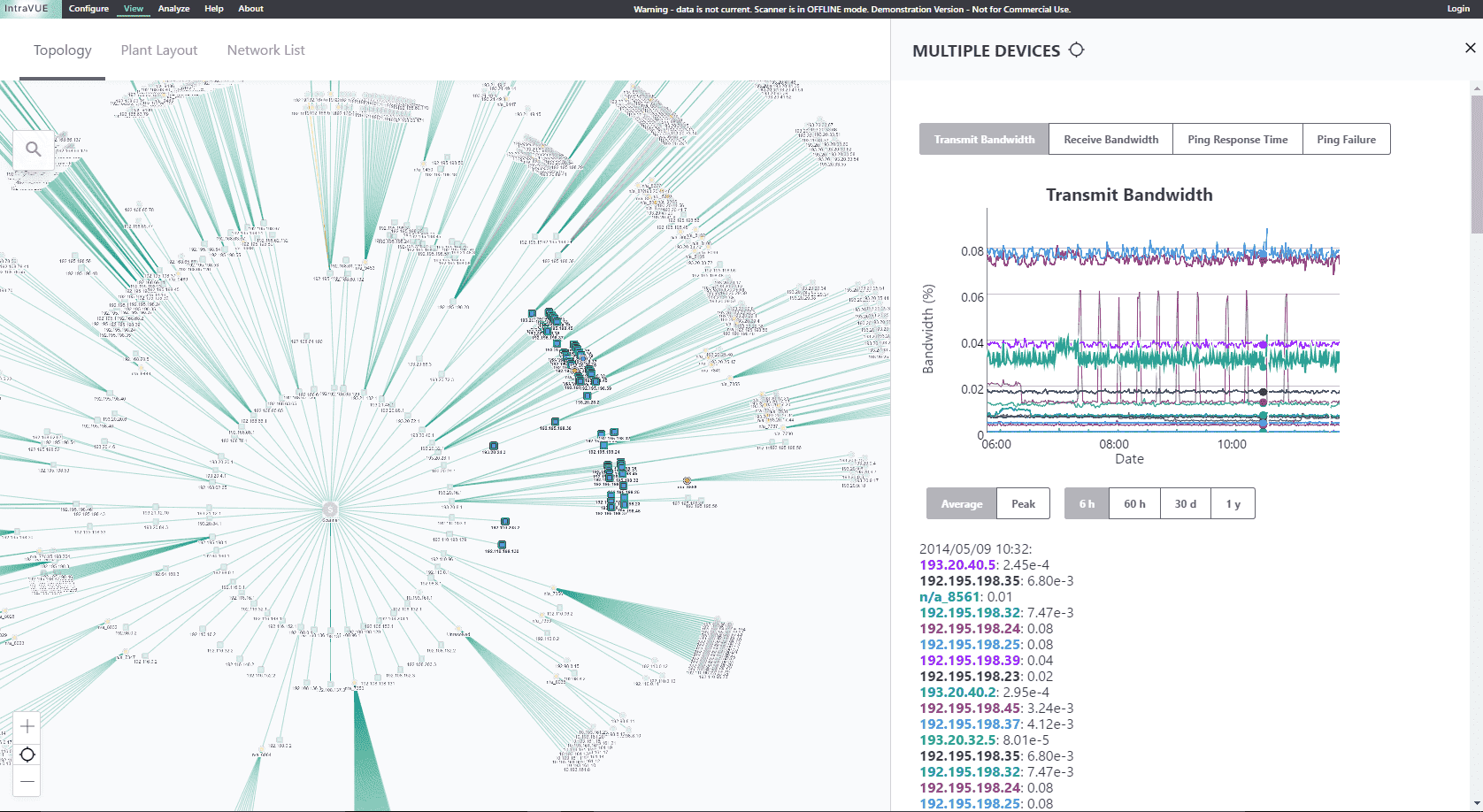This screenshot has width=1483, height=812.
Task: Open the Network List tab
Action: coord(265,50)
